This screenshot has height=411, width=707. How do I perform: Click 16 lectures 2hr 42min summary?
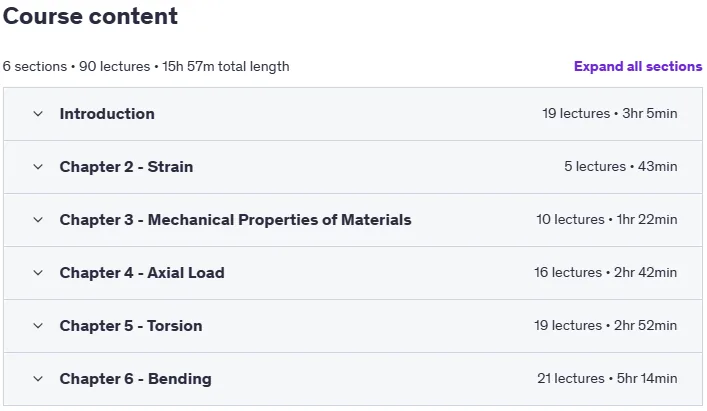(606, 273)
